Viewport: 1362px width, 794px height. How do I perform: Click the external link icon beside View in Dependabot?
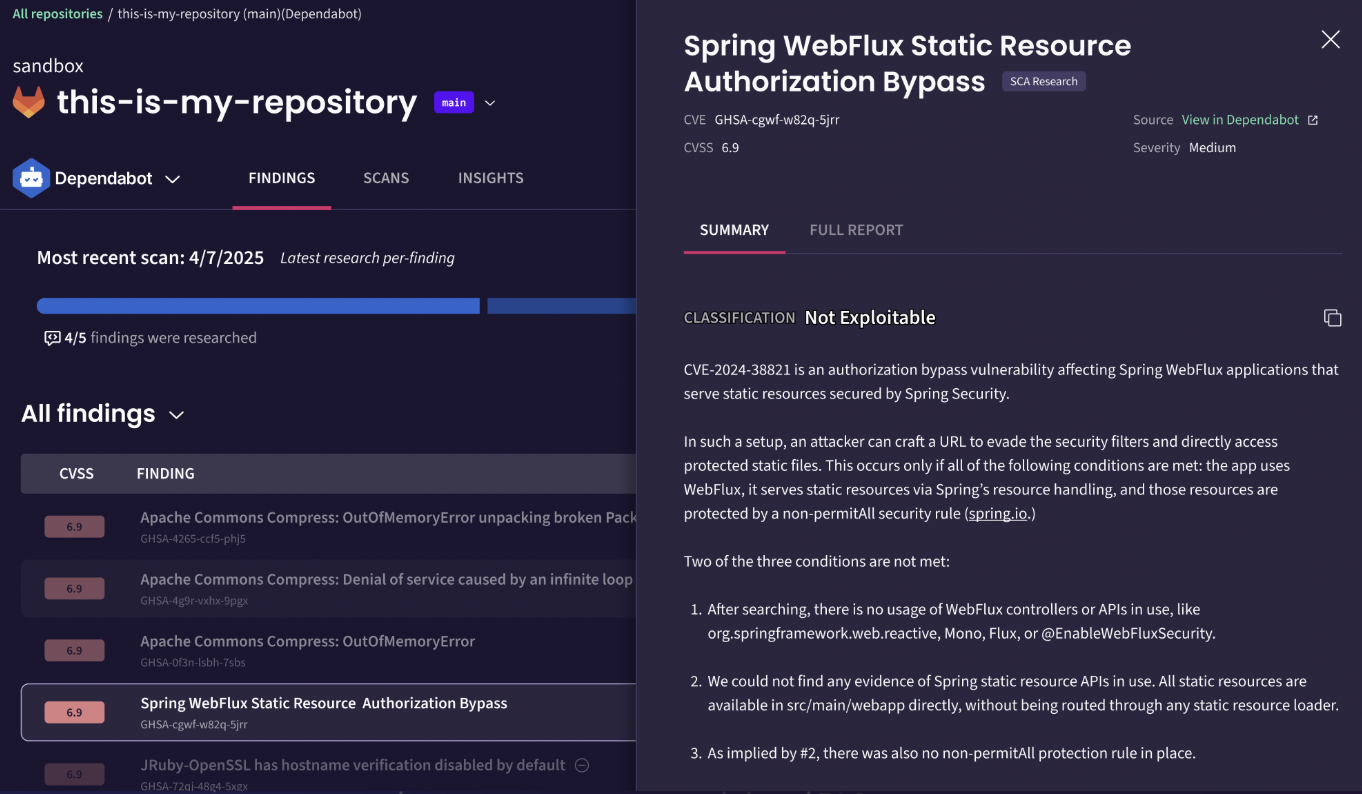pos(1313,120)
